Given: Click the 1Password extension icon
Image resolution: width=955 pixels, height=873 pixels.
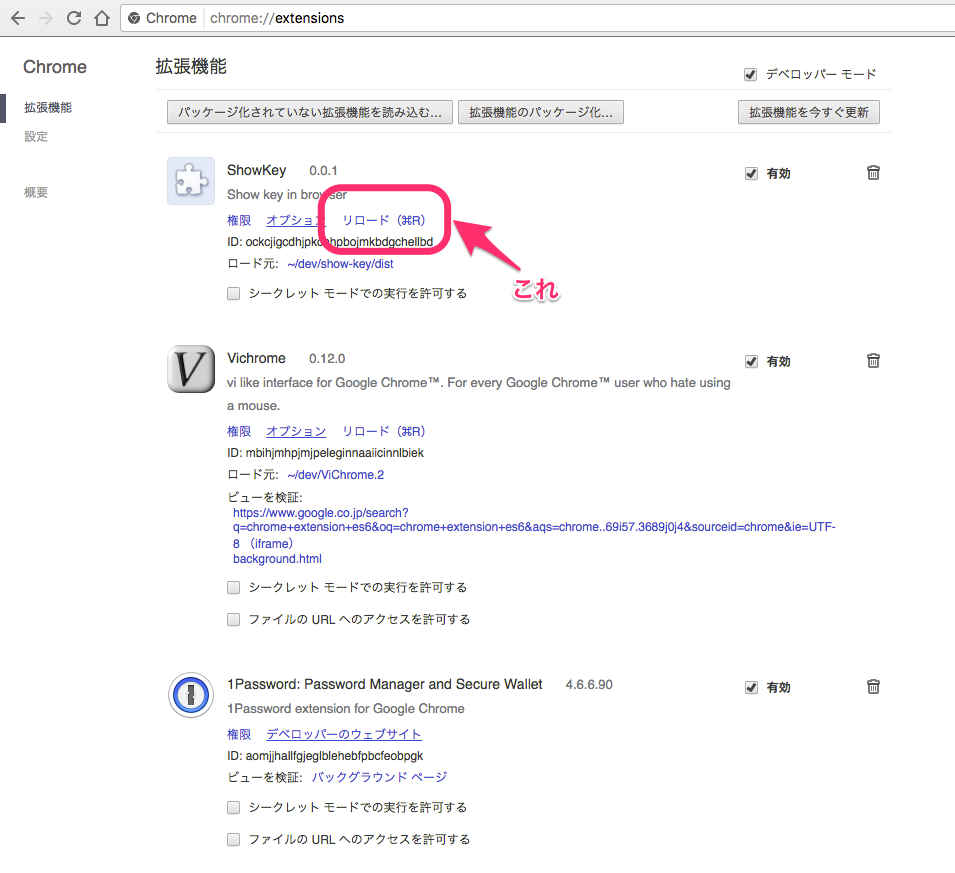Looking at the screenshot, I should (x=190, y=695).
